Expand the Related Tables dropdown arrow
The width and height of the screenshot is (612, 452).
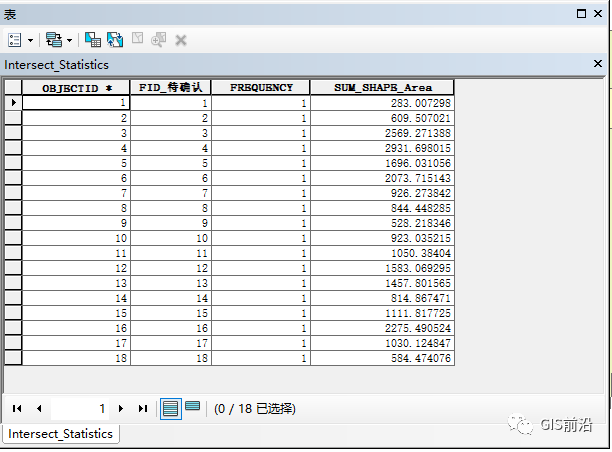pyautogui.click(x=69, y=40)
